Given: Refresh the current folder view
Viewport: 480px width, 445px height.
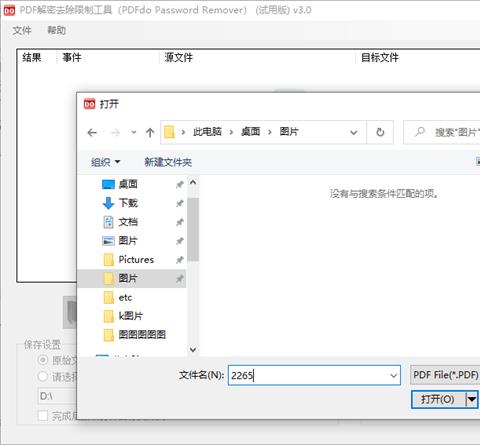Looking at the screenshot, I should (380, 132).
